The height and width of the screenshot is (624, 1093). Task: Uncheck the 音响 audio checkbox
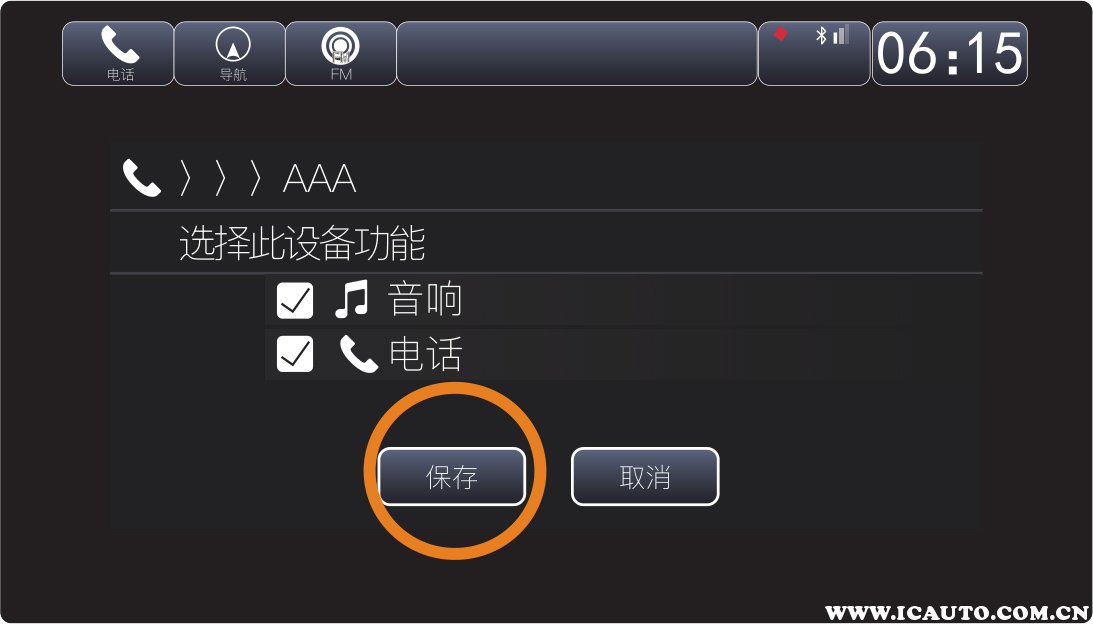pos(295,301)
